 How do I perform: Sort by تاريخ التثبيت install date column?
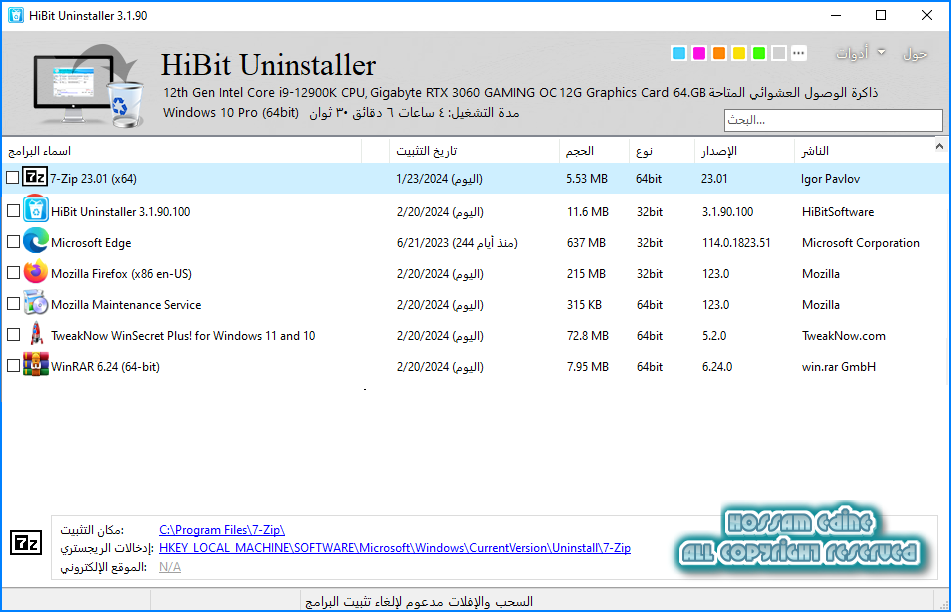point(474,151)
